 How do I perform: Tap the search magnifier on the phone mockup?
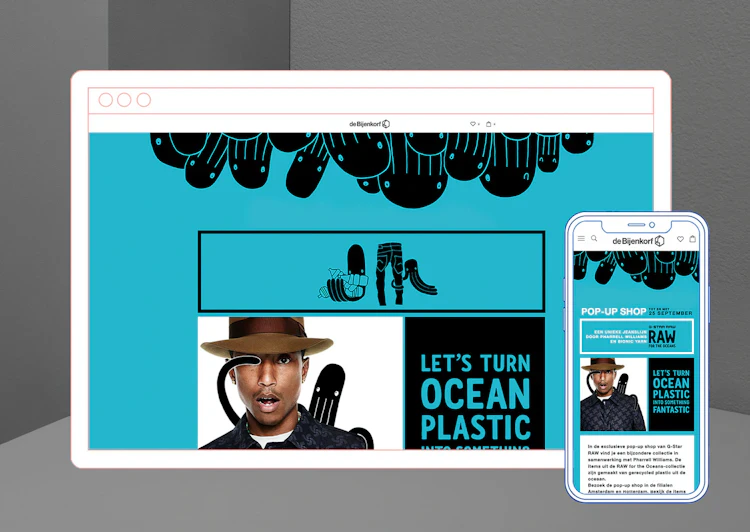point(594,238)
